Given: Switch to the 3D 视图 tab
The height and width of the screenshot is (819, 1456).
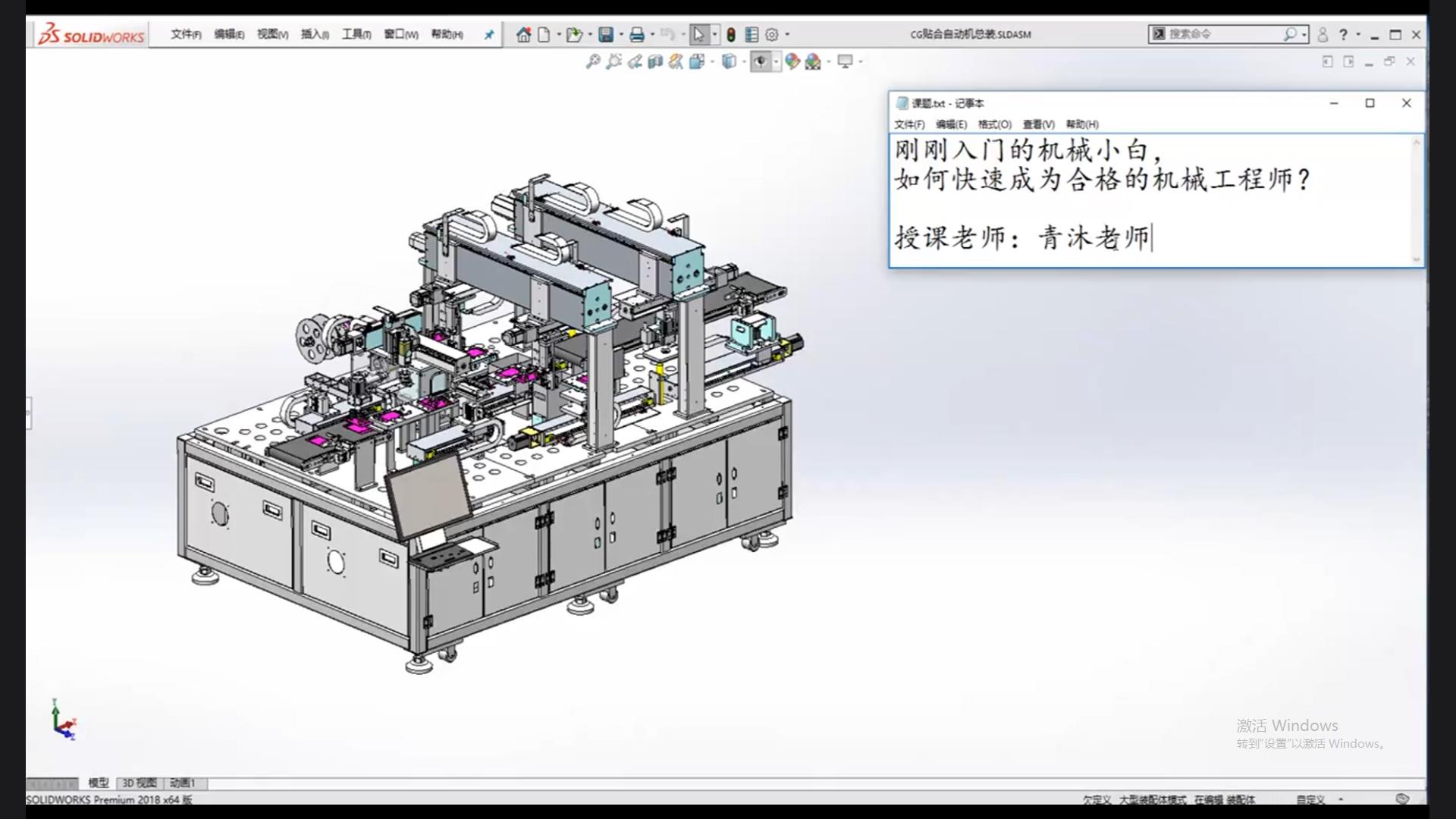Looking at the screenshot, I should pyautogui.click(x=140, y=783).
